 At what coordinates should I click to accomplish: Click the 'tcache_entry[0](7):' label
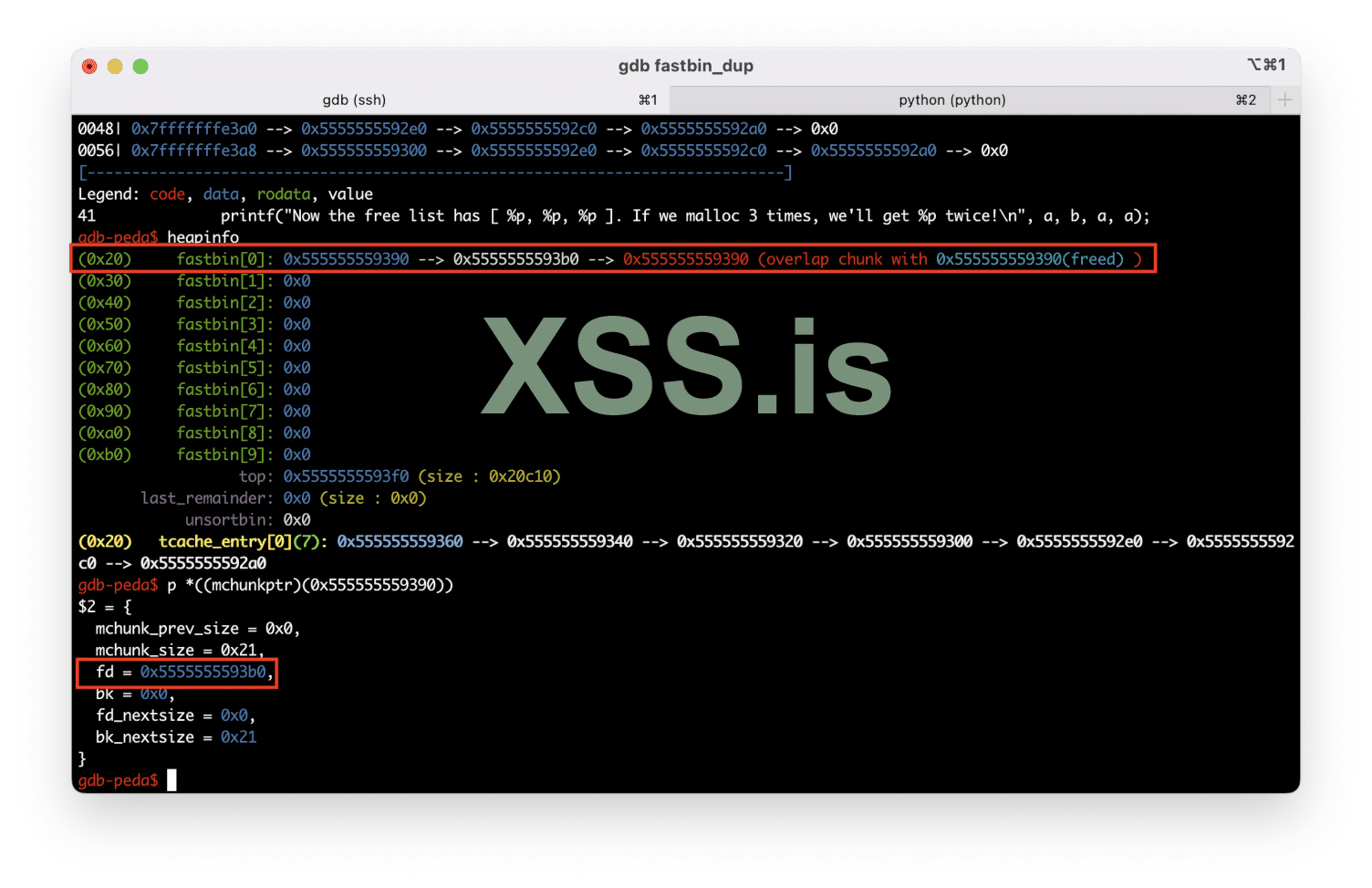pos(244,542)
